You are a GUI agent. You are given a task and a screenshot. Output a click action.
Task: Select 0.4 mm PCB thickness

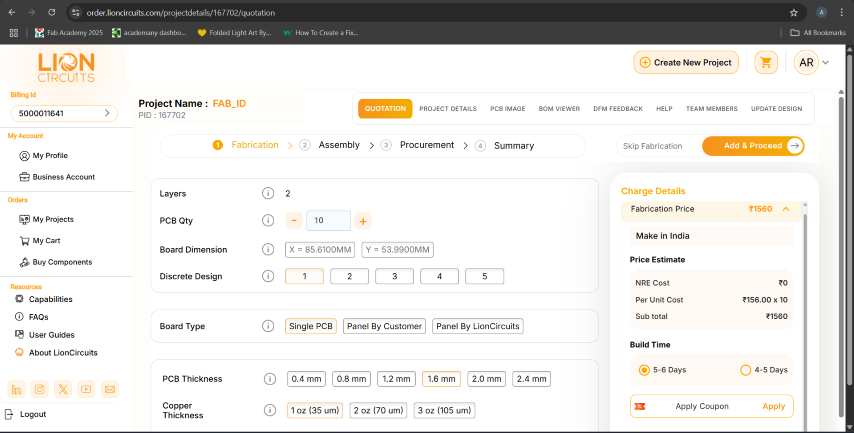point(306,379)
